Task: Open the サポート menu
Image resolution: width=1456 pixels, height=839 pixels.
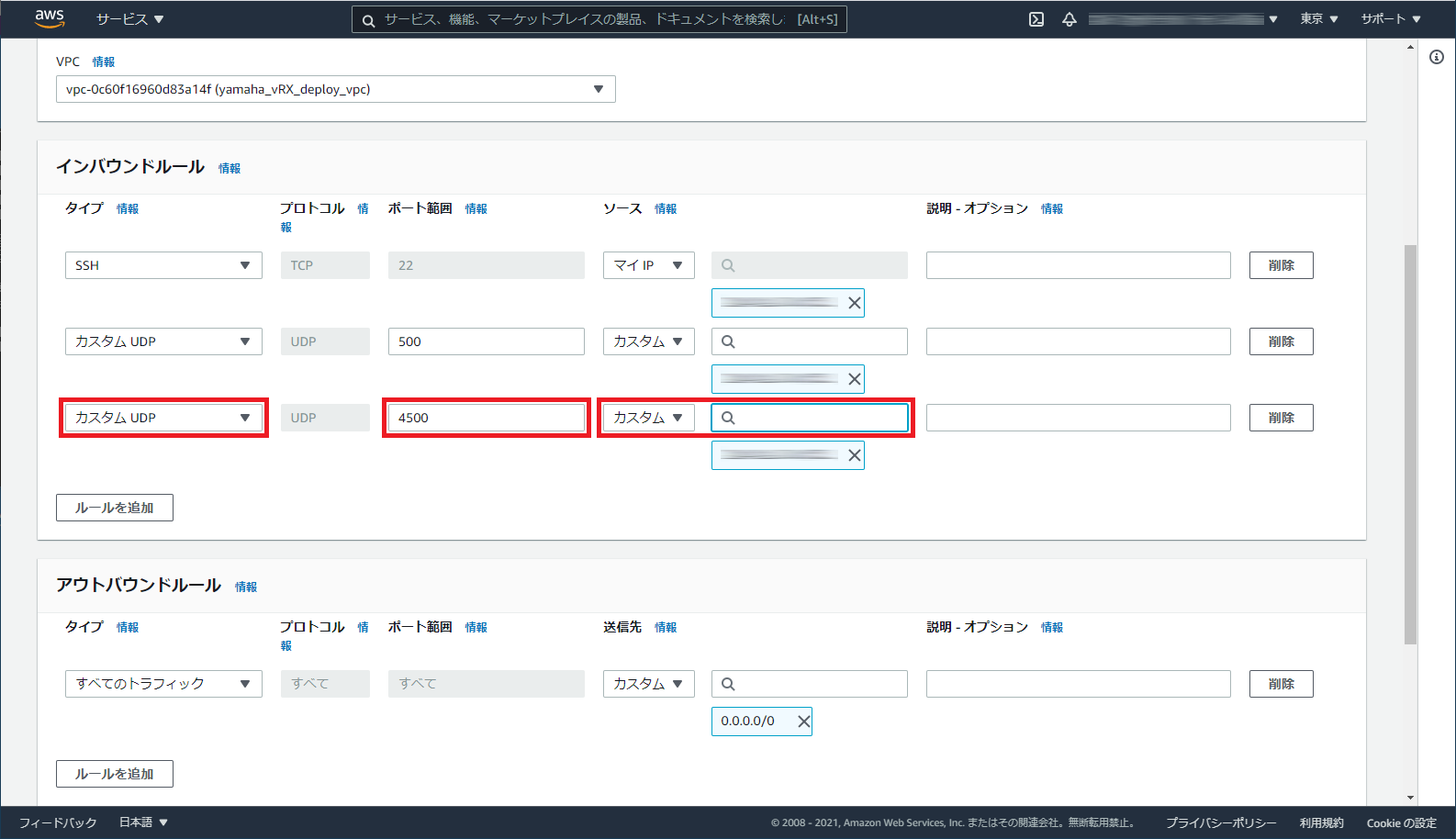Action: tap(1390, 19)
